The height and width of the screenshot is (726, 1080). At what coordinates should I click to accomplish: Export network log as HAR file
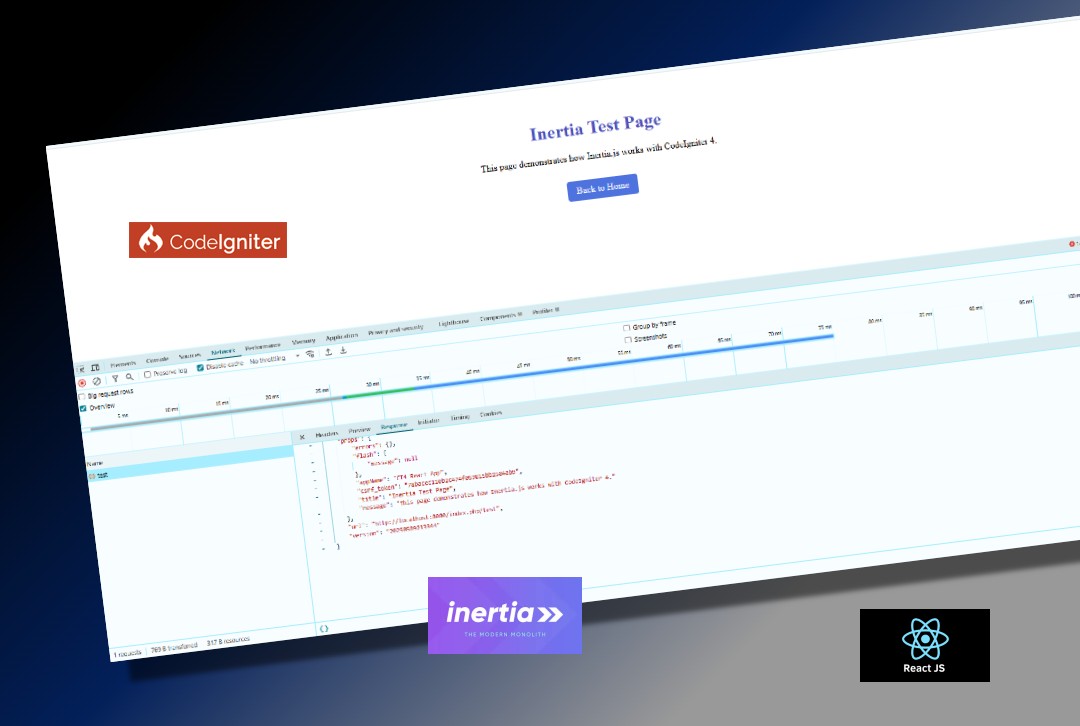(x=343, y=351)
